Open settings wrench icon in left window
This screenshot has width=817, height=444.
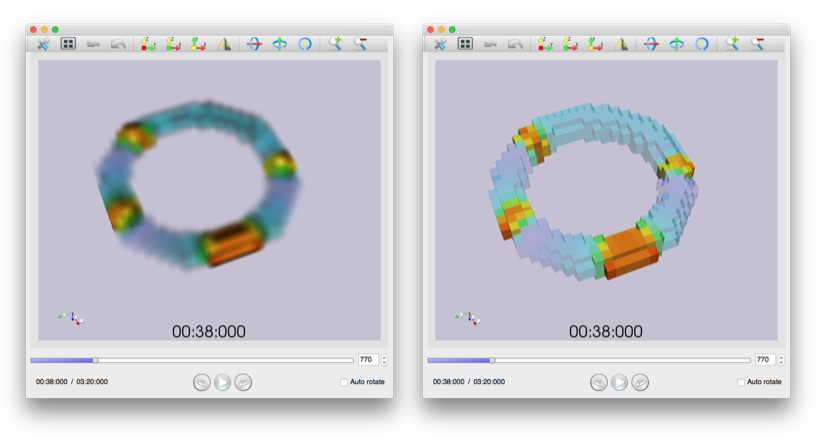click(x=43, y=44)
